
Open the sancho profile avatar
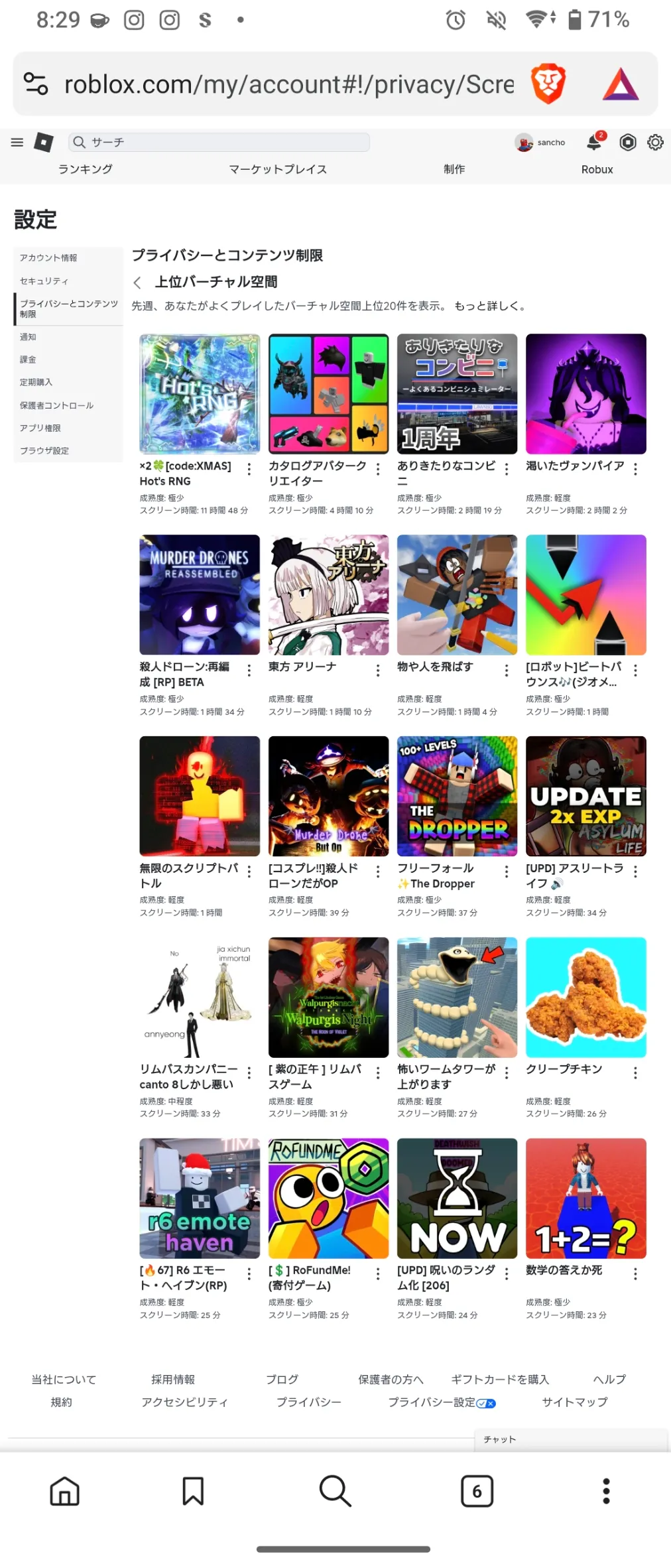coord(524,142)
